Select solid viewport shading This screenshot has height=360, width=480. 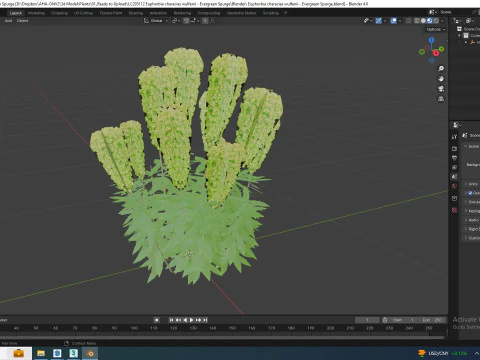point(423,21)
